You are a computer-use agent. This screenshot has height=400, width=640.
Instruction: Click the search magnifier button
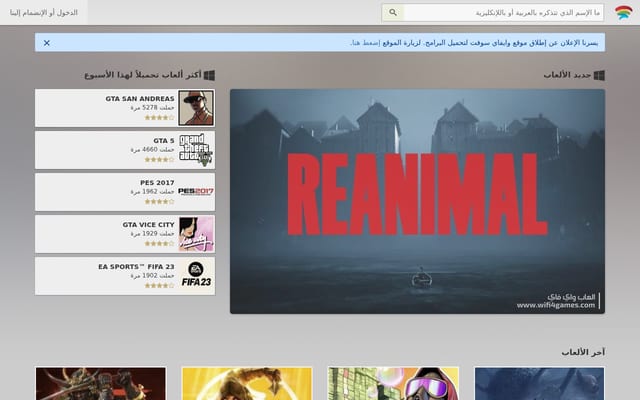coord(393,13)
